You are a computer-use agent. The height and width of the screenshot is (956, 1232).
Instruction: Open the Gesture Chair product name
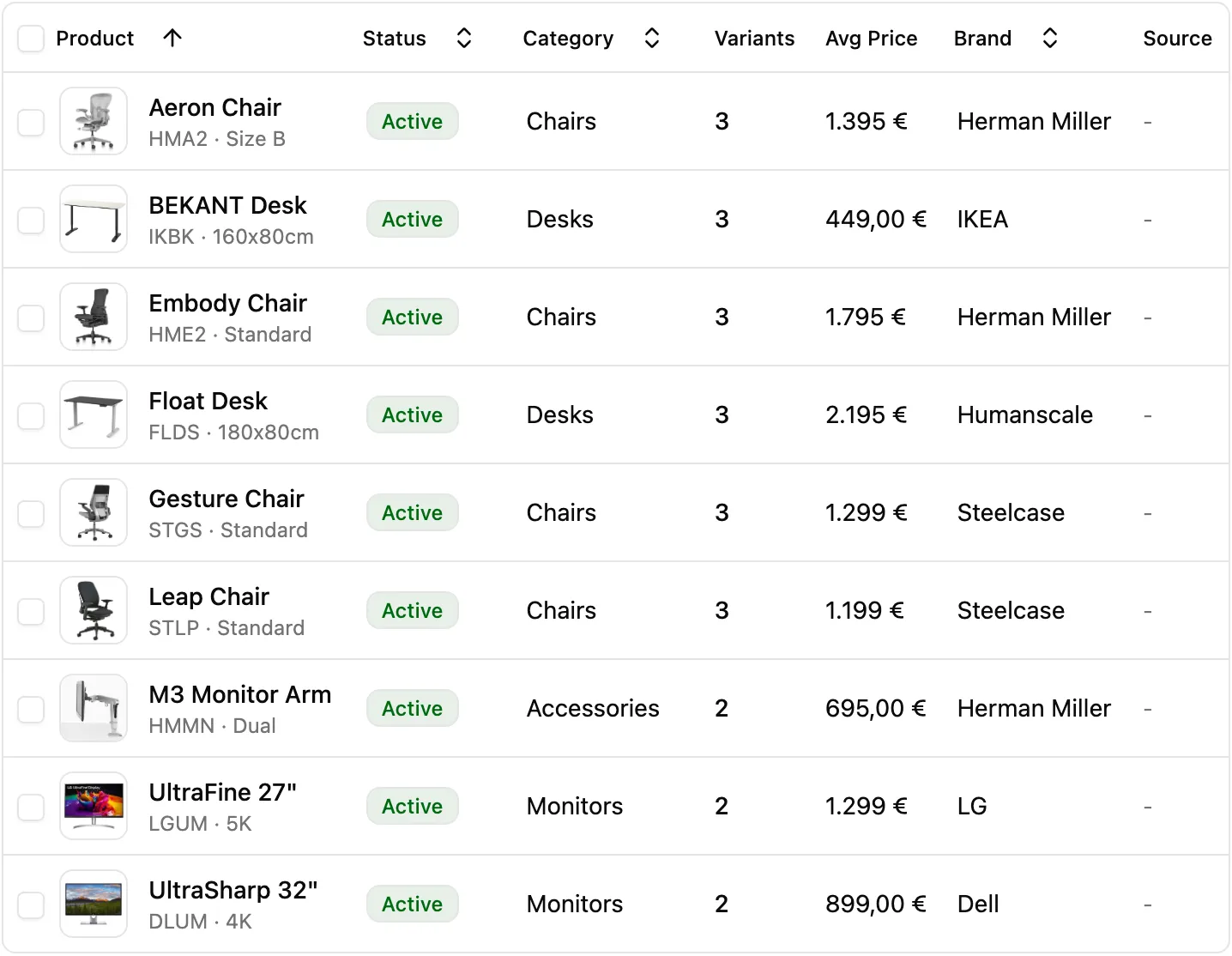click(x=226, y=499)
